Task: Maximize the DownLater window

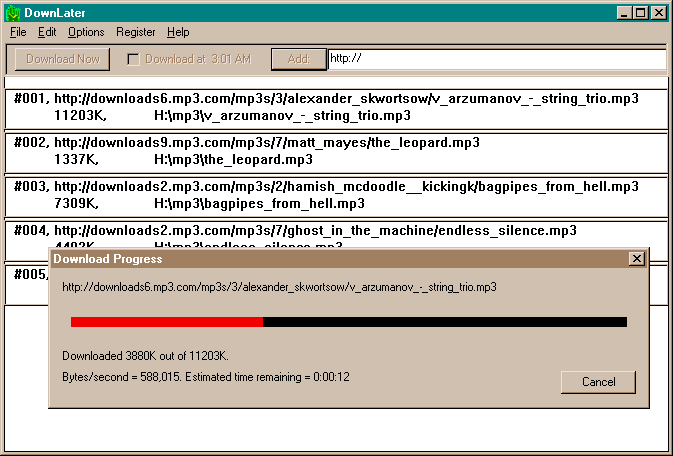Action: (x=641, y=13)
